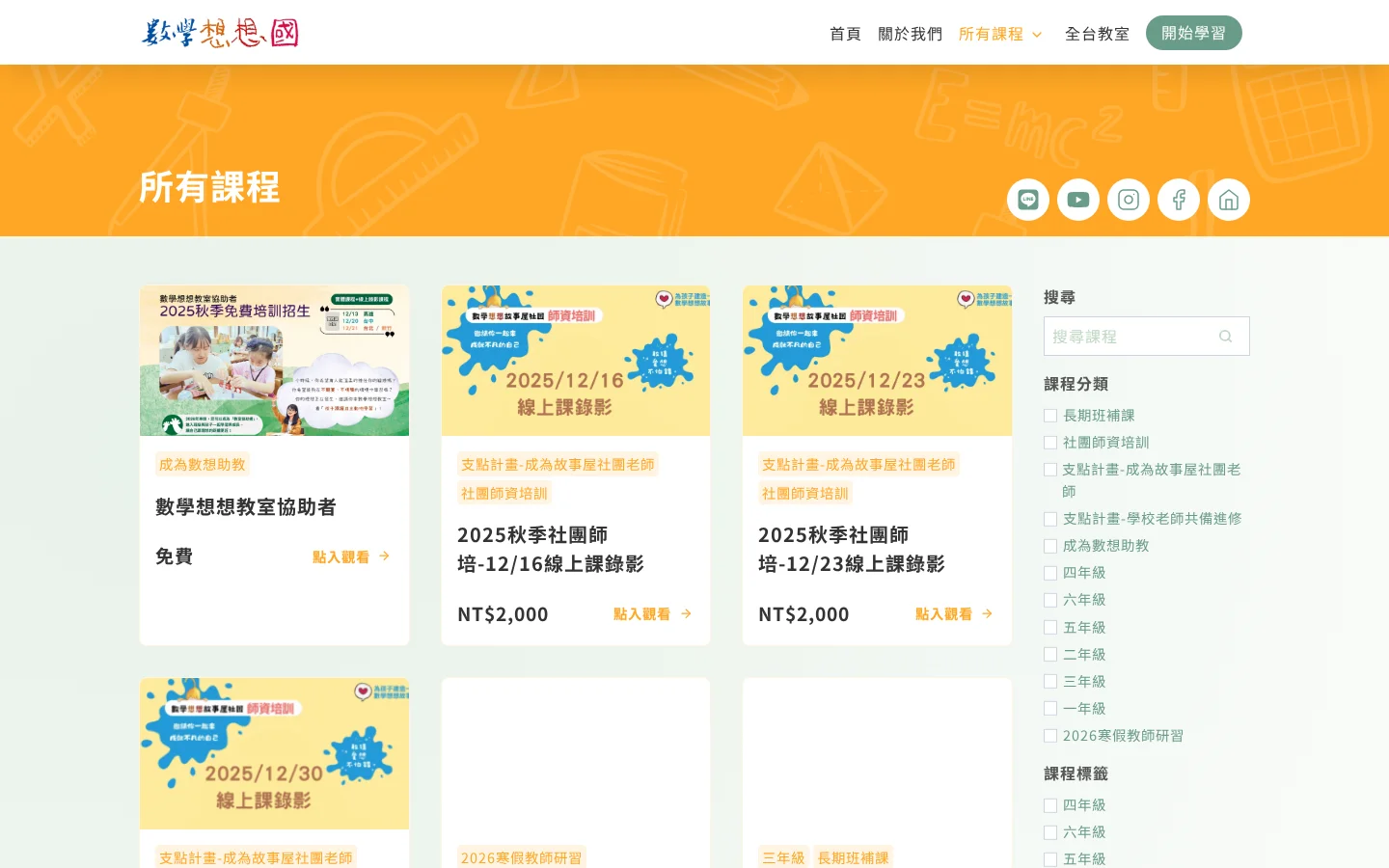1389x868 pixels.
Task: Click the home icon in the banner
Action: click(1229, 200)
